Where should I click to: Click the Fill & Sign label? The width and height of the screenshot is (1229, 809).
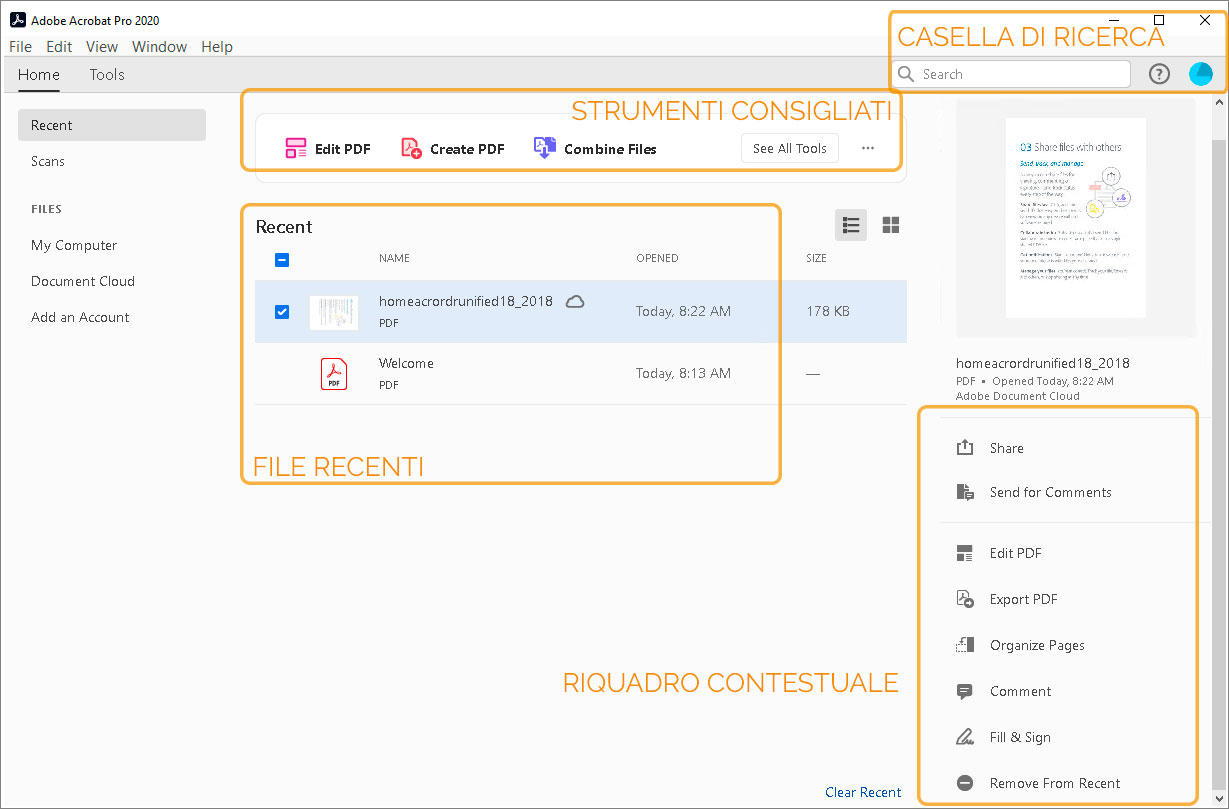point(1020,737)
